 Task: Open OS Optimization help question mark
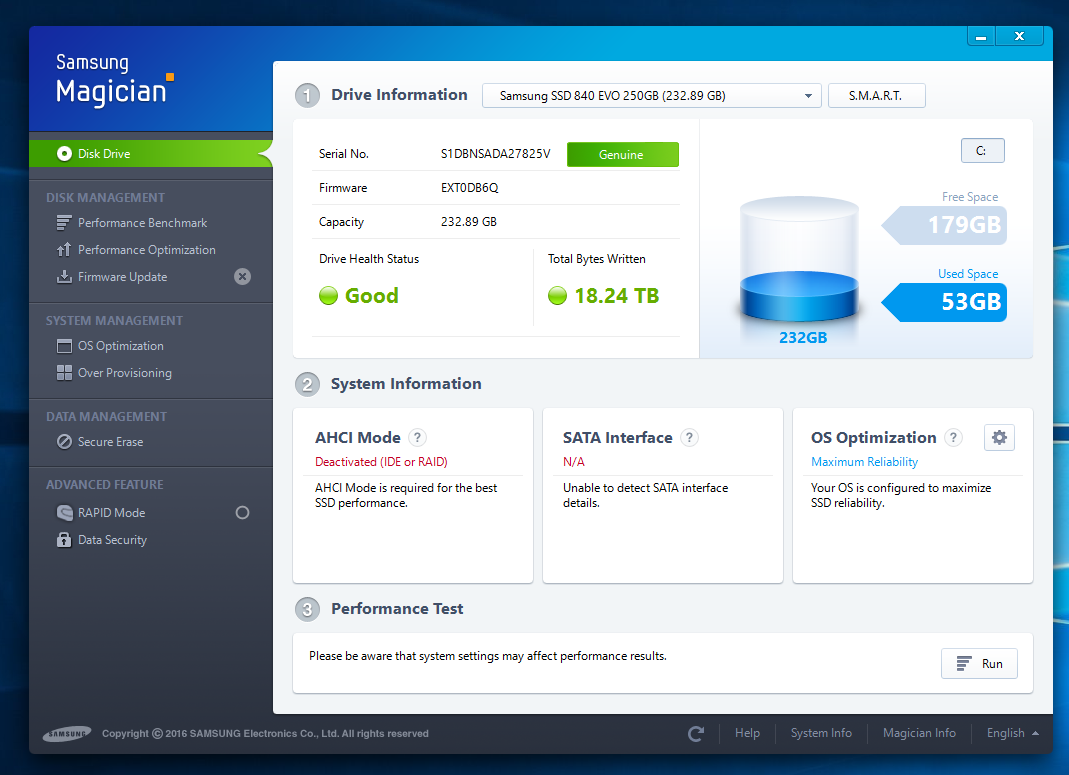(954, 438)
